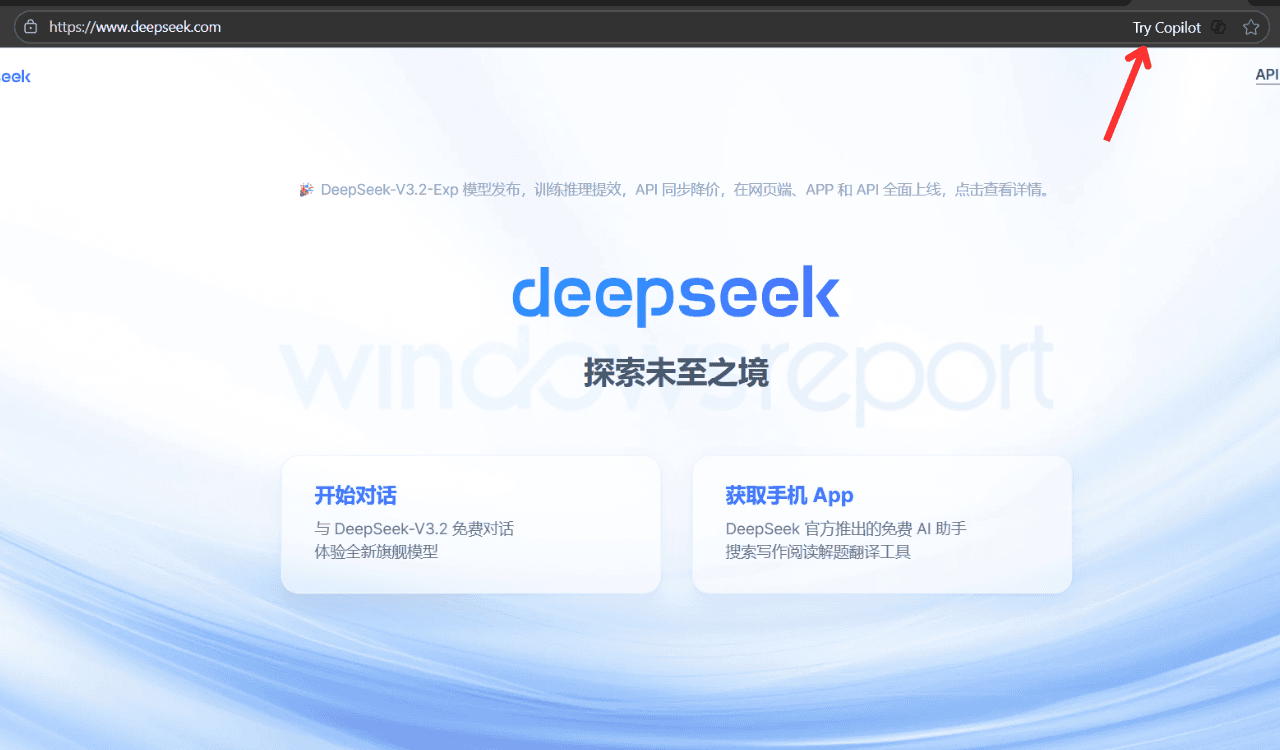Open the DeepSeek-V3.2-Exp announcement banner
Image resolution: width=1280 pixels, height=750 pixels.
[685, 189]
